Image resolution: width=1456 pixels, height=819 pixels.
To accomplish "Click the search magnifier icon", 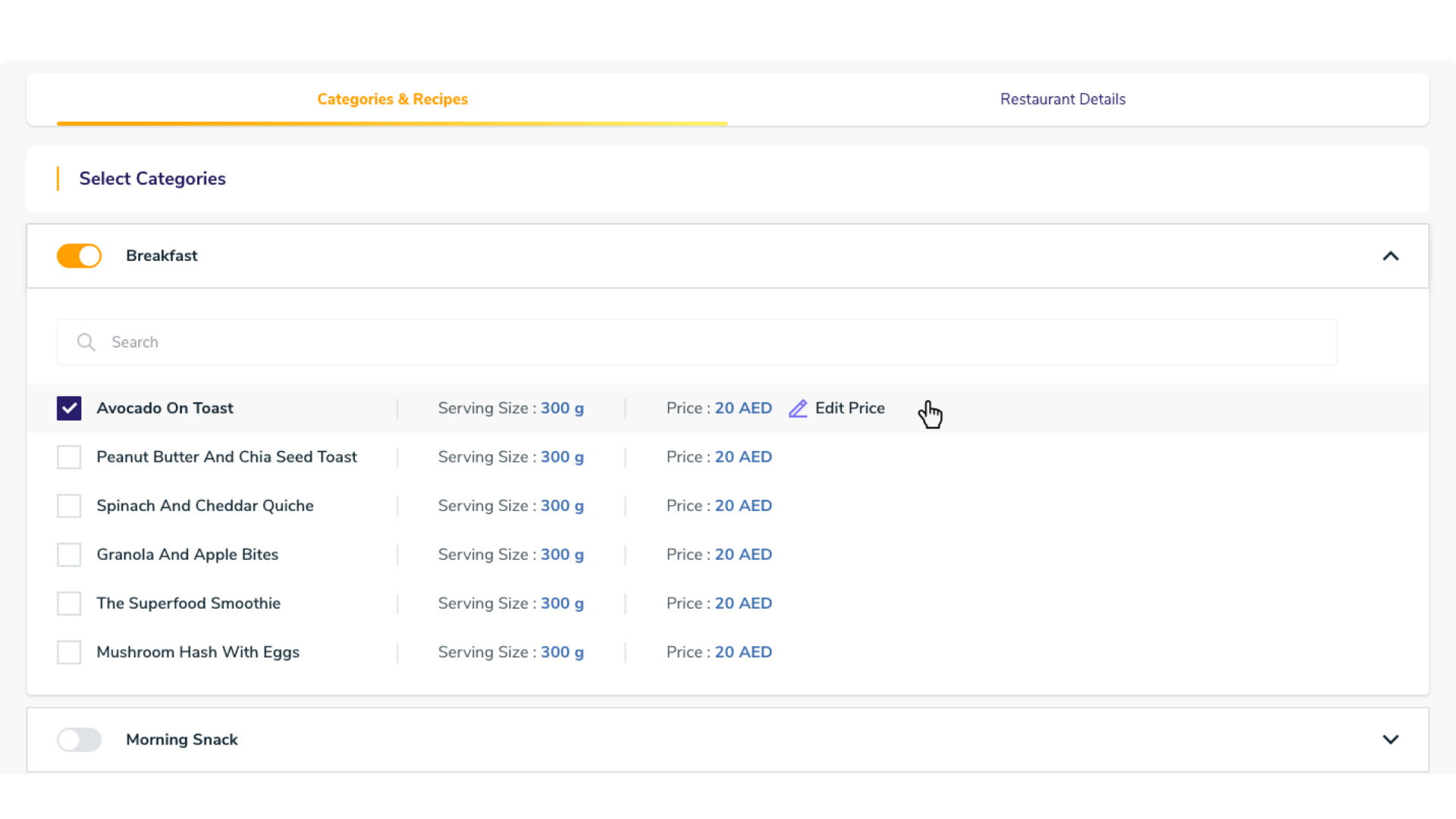I will click(86, 342).
